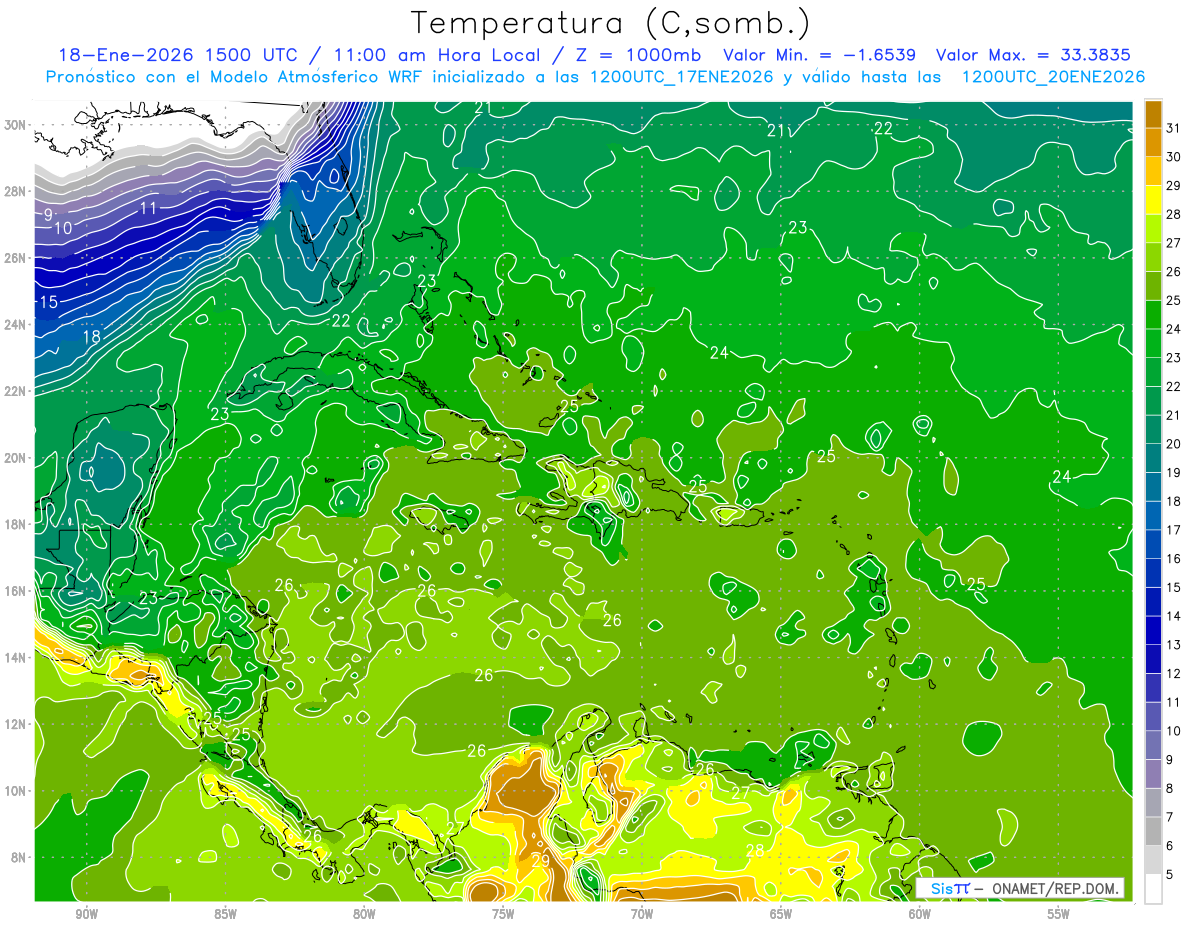The height and width of the screenshot is (927, 1200).
Task: Click the 90W longitude axis label
Action: [87, 914]
